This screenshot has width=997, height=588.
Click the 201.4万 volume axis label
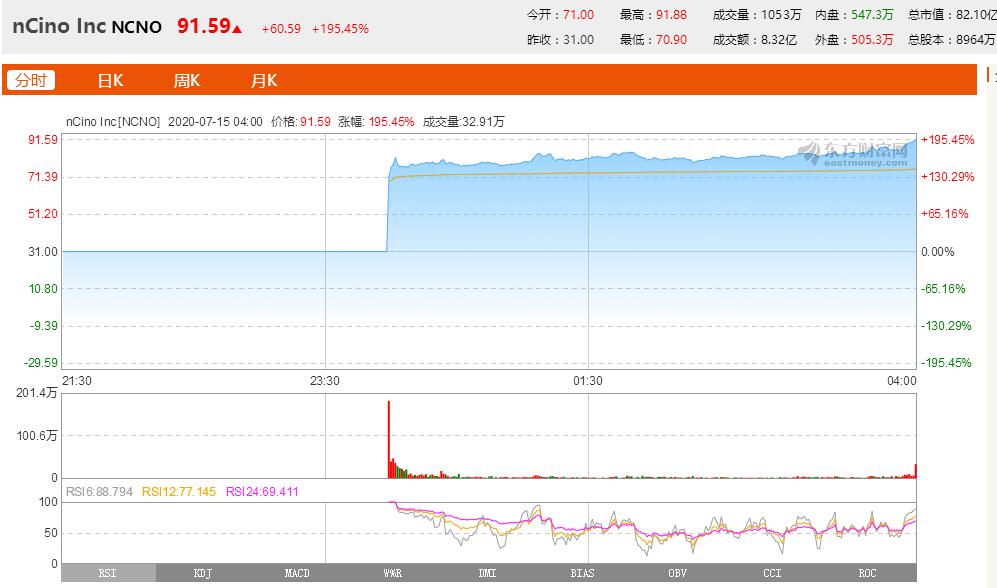click(x=36, y=393)
